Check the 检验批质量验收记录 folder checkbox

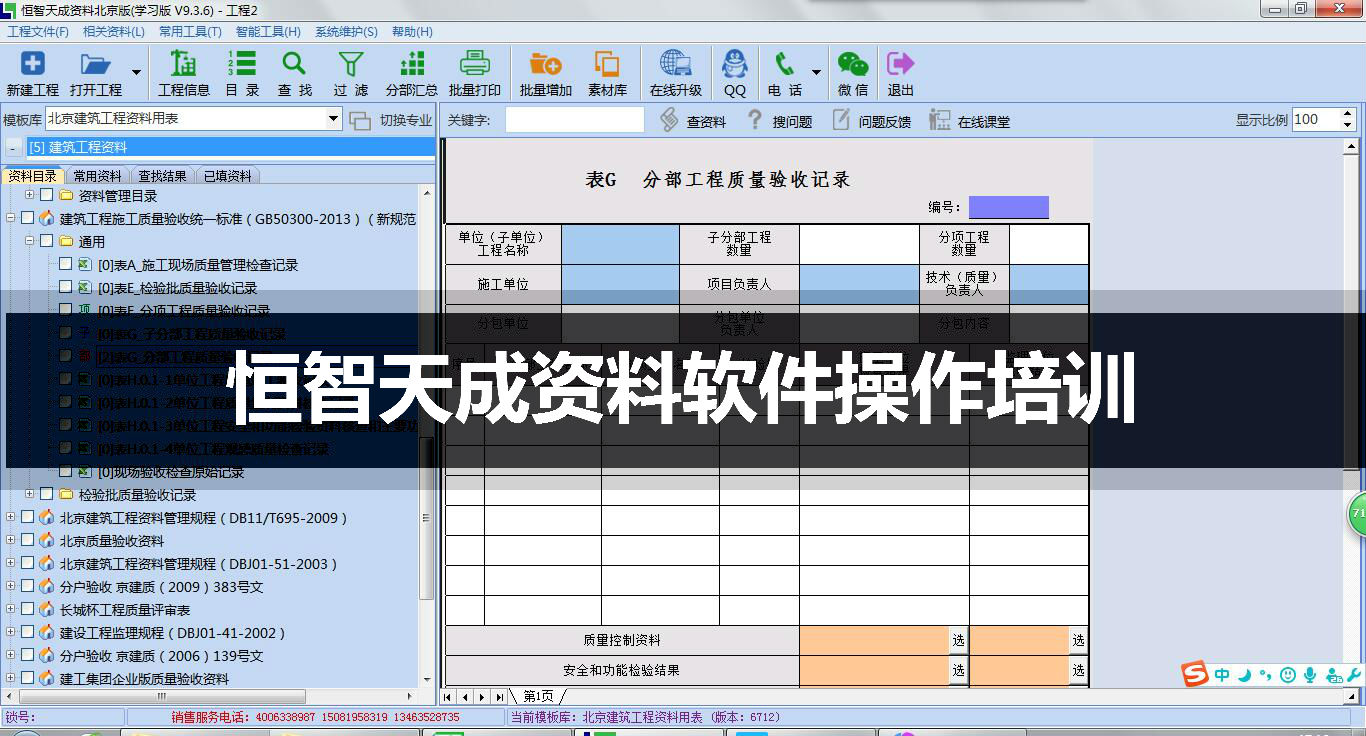click(x=46, y=494)
